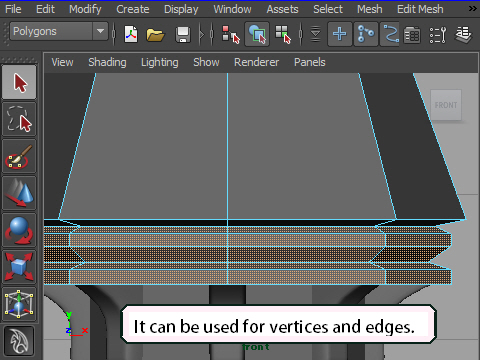The height and width of the screenshot is (360, 480).
Task: Select by hierarchy mode icon
Action: click(231, 34)
